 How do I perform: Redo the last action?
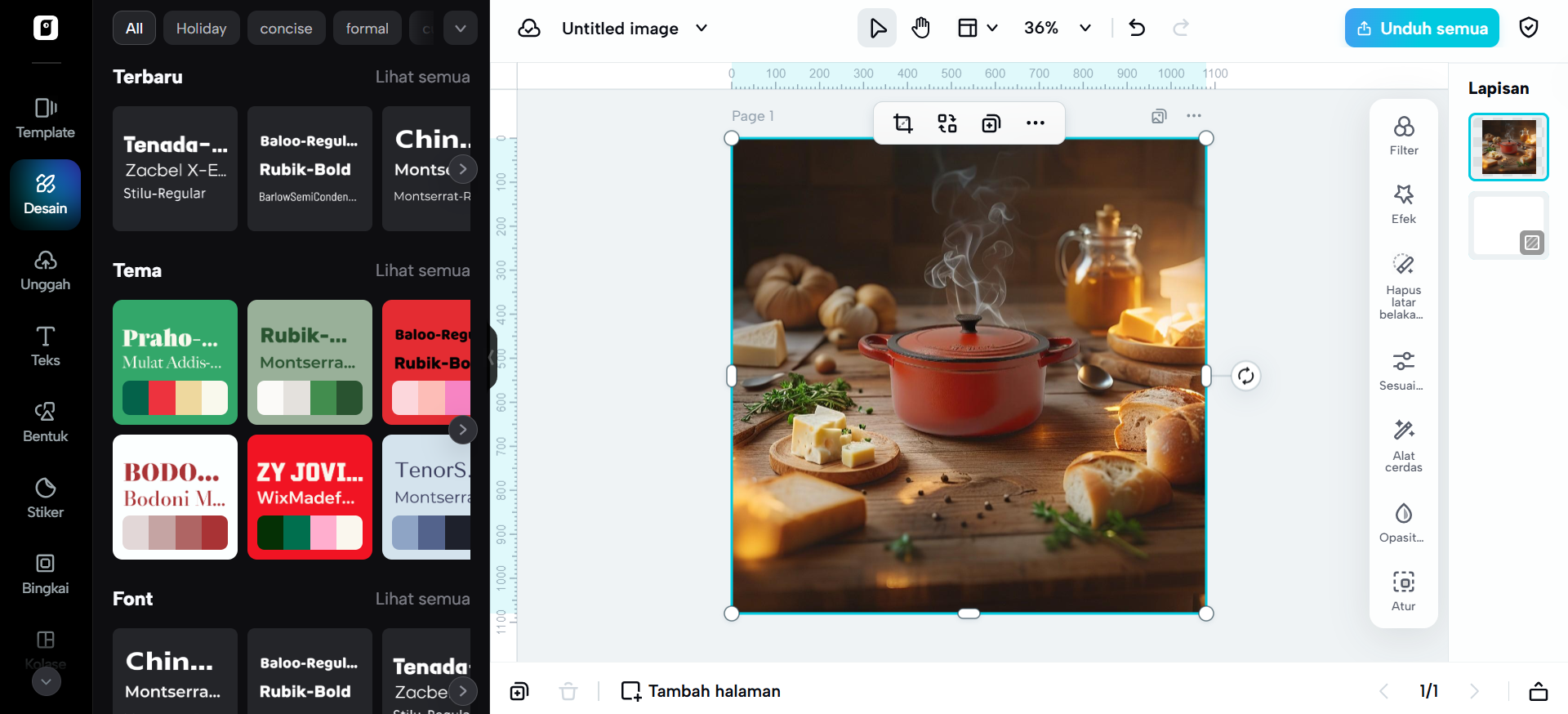1181,29
